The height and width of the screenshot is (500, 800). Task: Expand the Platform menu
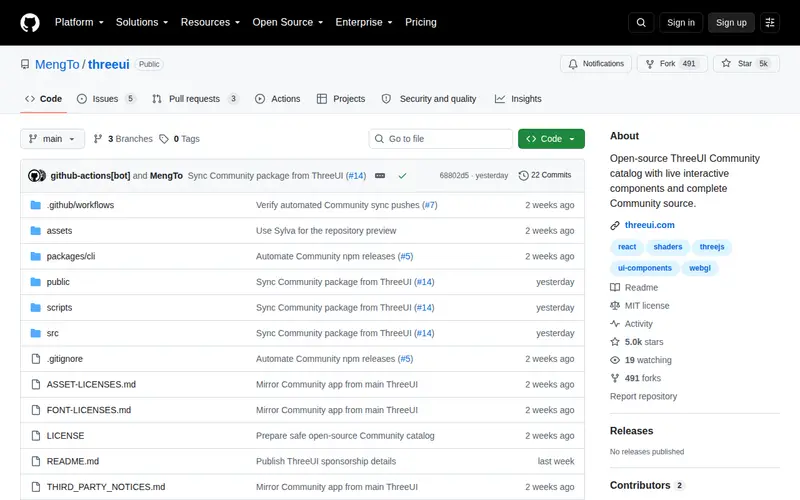(x=79, y=22)
